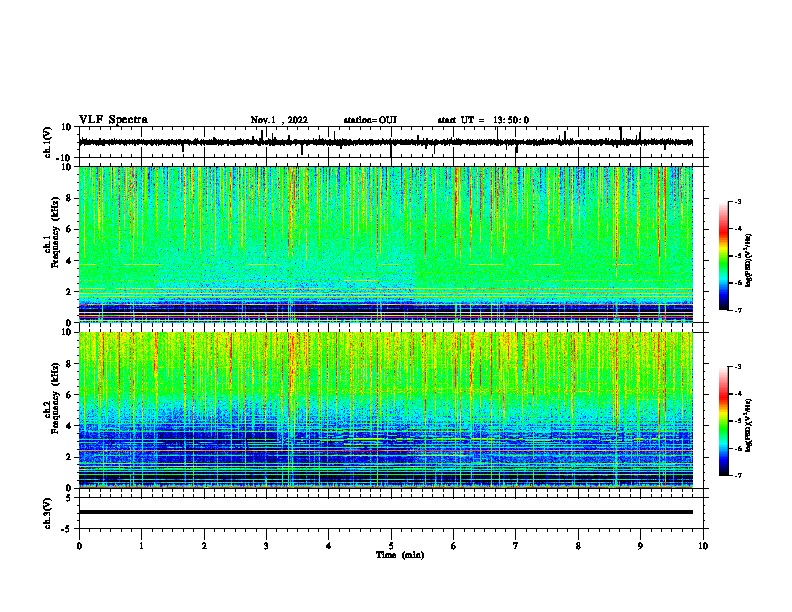Click the ch.2 spectrogram color scale bar

tap(724, 421)
